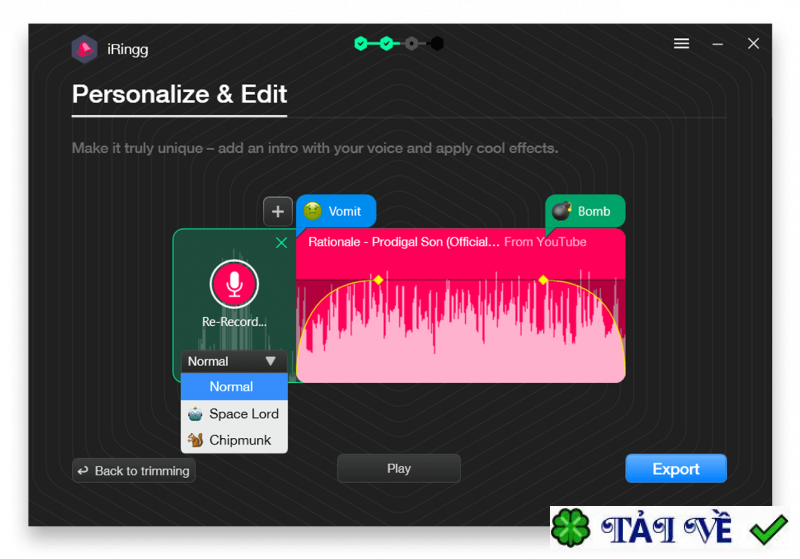Choose Chipmunk voice effect
800x559 pixels.
pos(234,440)
